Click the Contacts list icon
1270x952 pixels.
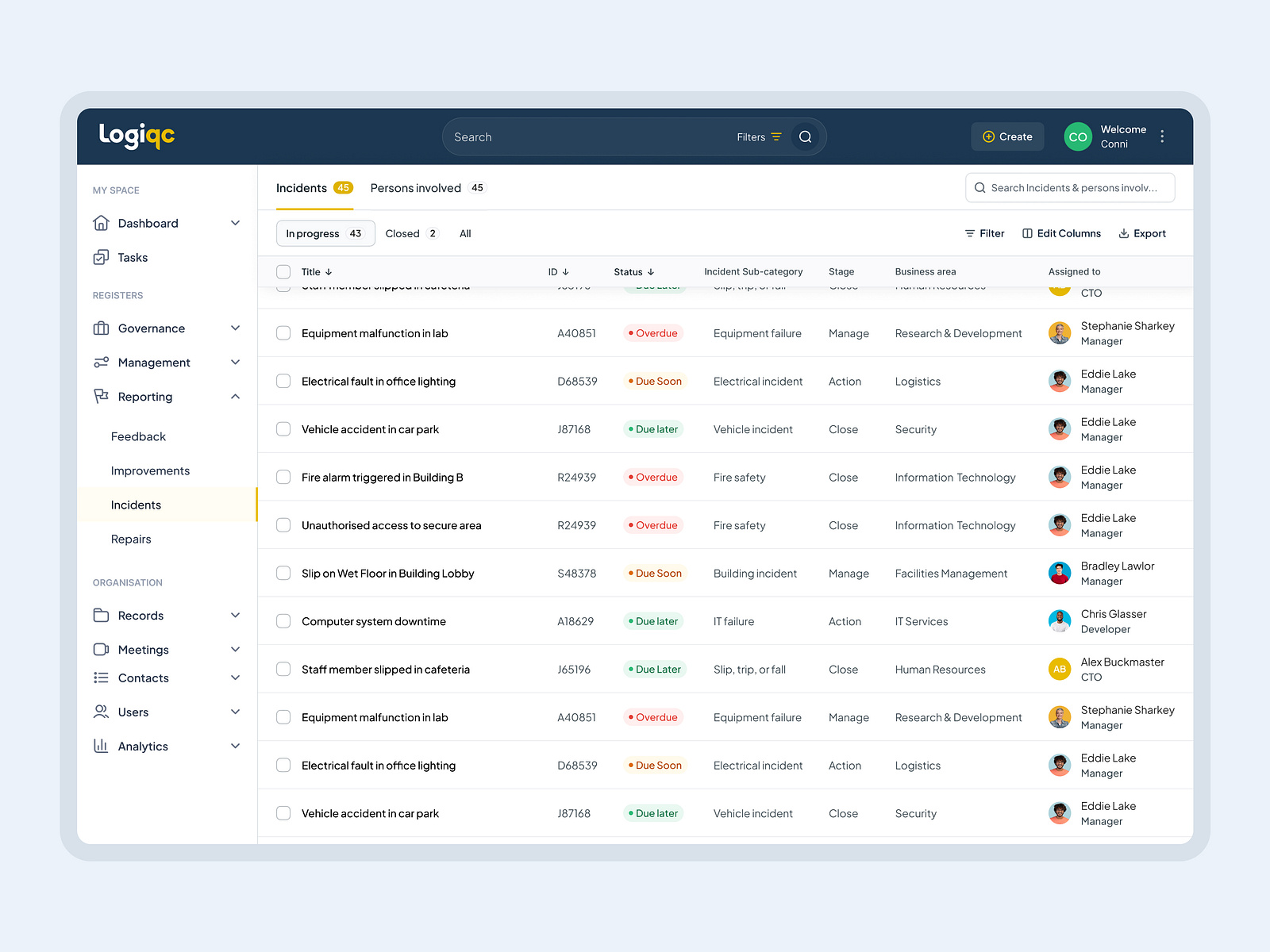coord(101,678)
